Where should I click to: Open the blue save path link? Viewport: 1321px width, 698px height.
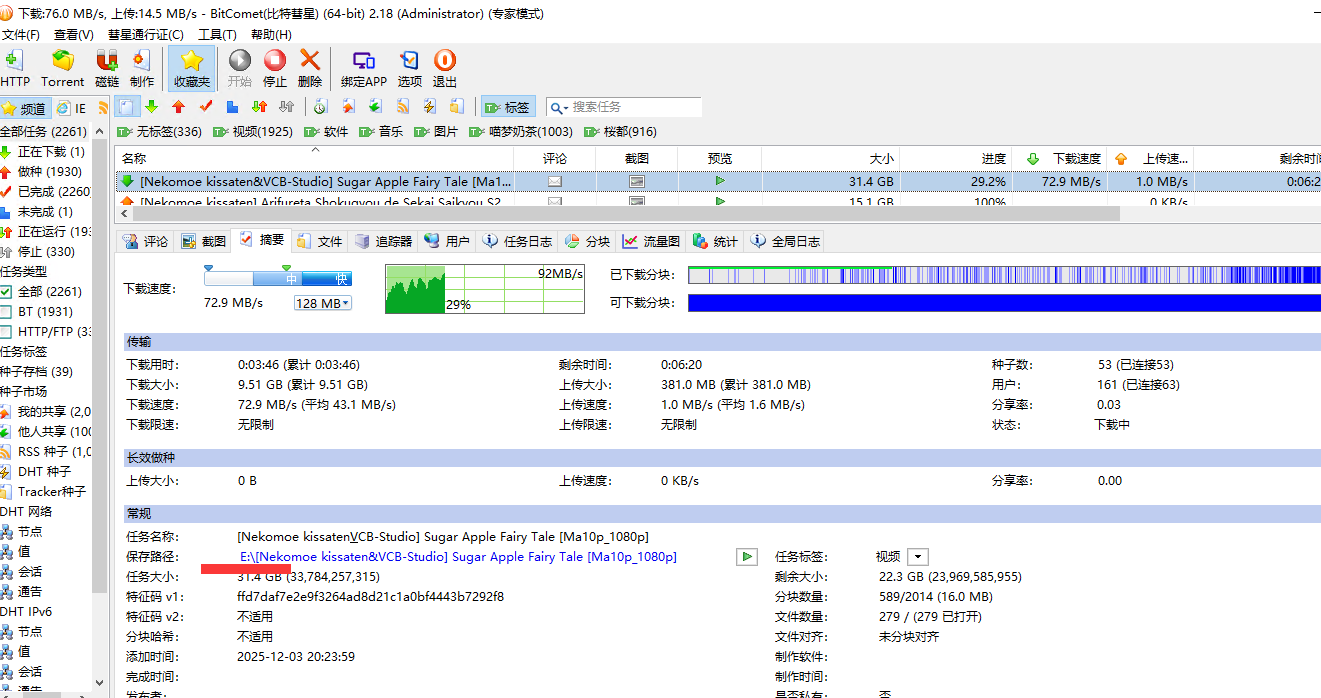click(x=458, y=557)
